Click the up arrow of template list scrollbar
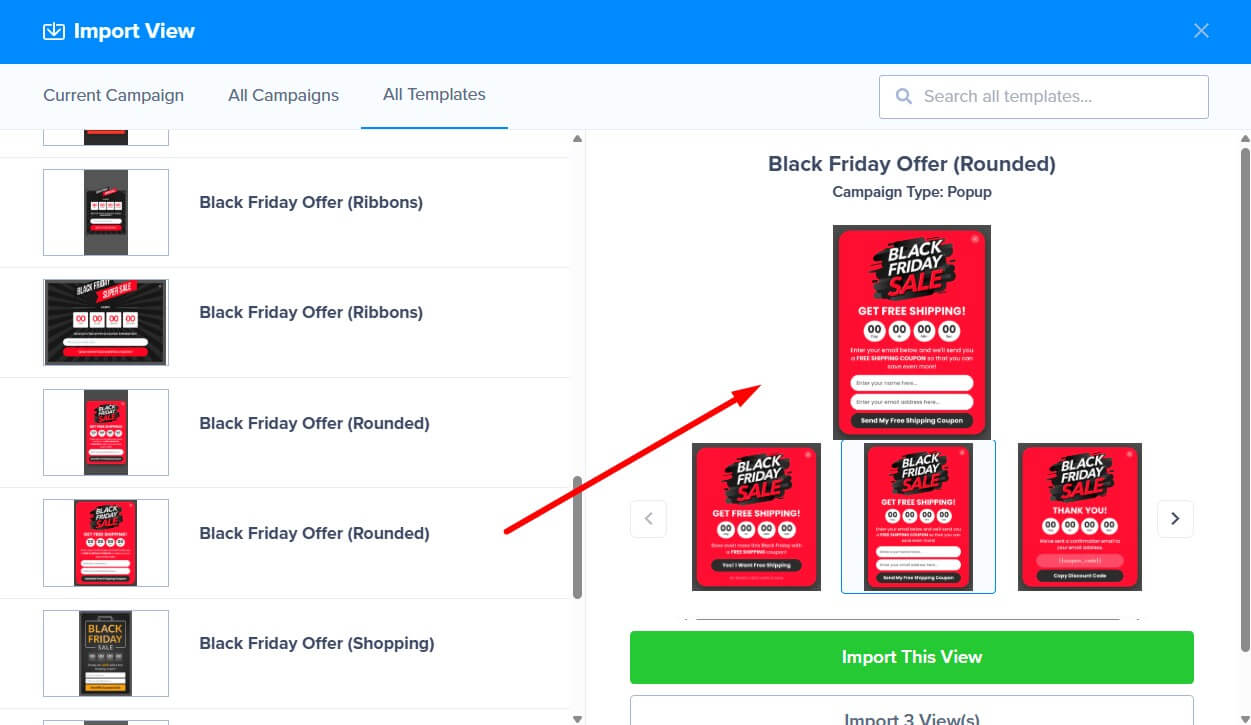The image size is (1251, 725). 577,138
